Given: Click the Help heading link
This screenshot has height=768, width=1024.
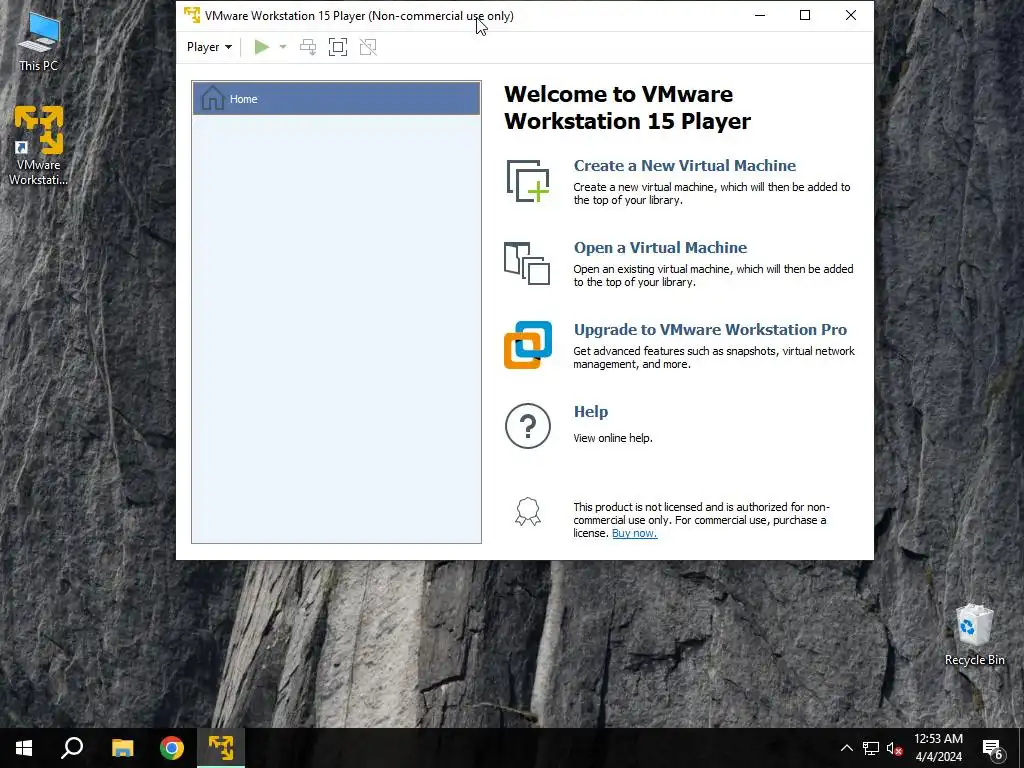Looking at the screenshot, I should pyautogui.click(x=590, y=412).
